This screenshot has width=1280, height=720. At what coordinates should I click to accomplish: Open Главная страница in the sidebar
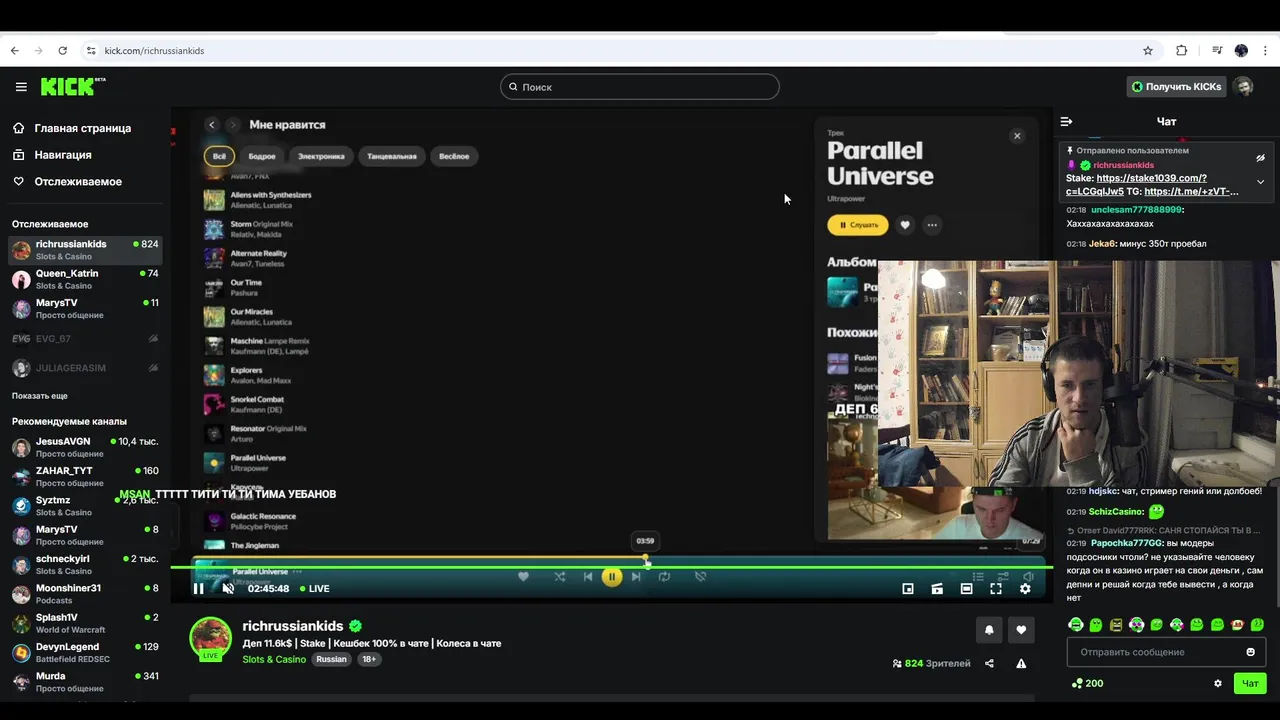(82, 128)
